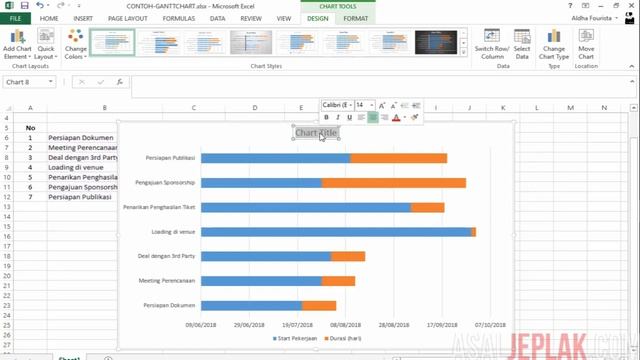The width and height of the screenshot is (640, 360).
Task: Decrease font size in the mini toolbar
Action: pyautogui.click(x=393, y=106)
